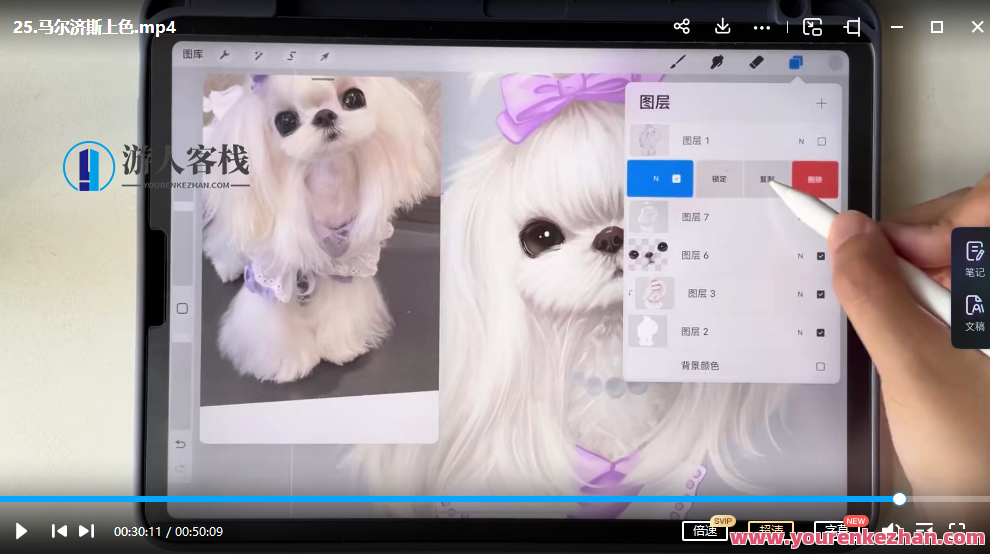Select the 图层 1 layer row

point(732,141)
